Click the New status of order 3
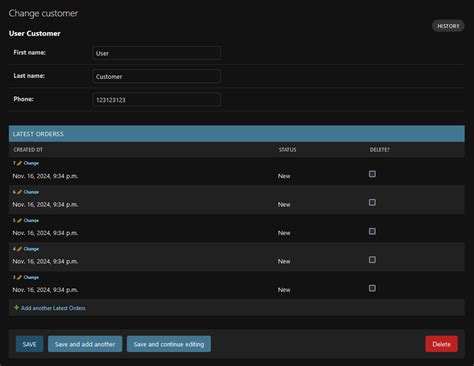This screenshot has width=474, height=366. pos(284,290)
